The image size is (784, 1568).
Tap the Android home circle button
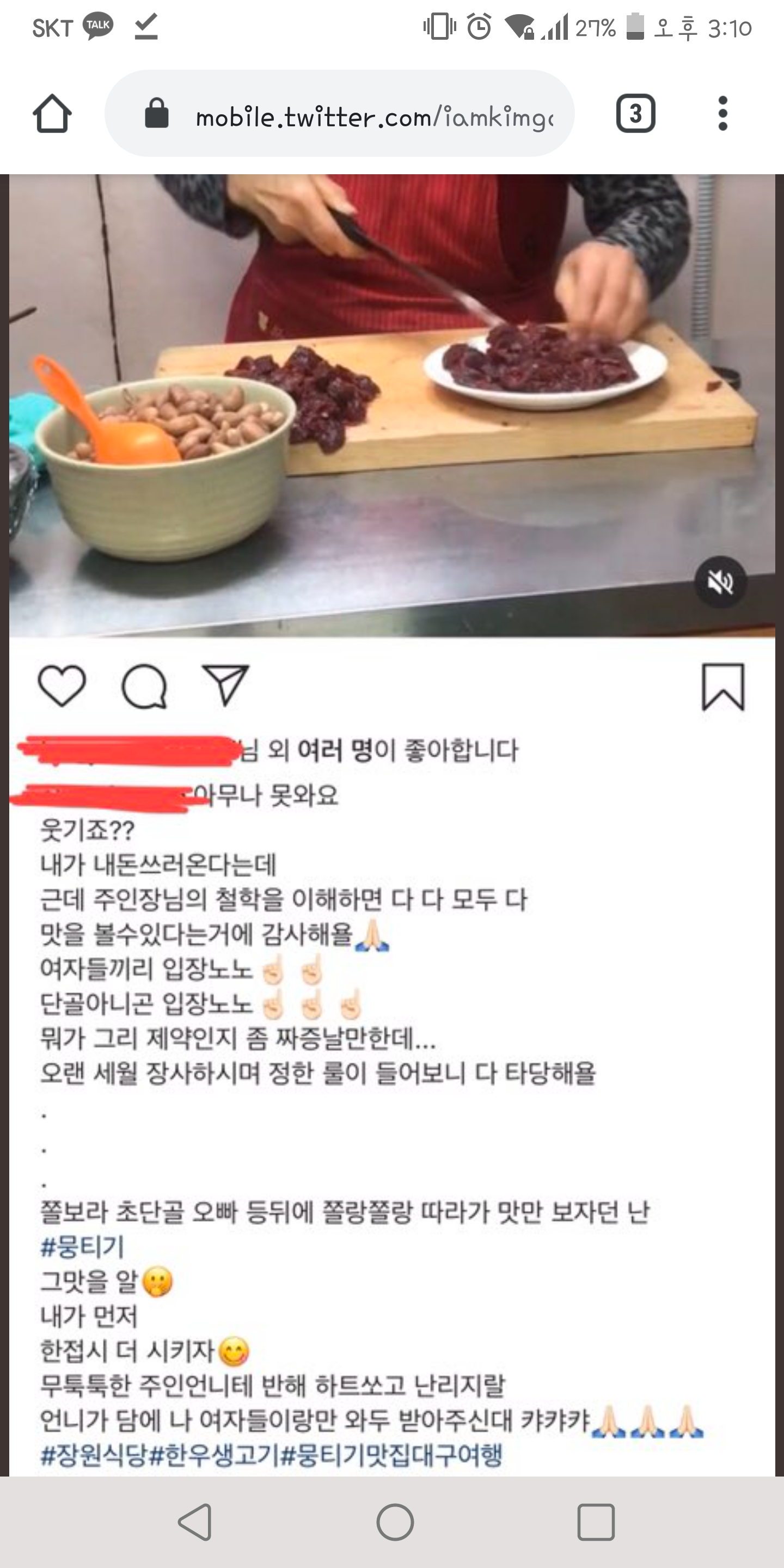point(395,1522)
